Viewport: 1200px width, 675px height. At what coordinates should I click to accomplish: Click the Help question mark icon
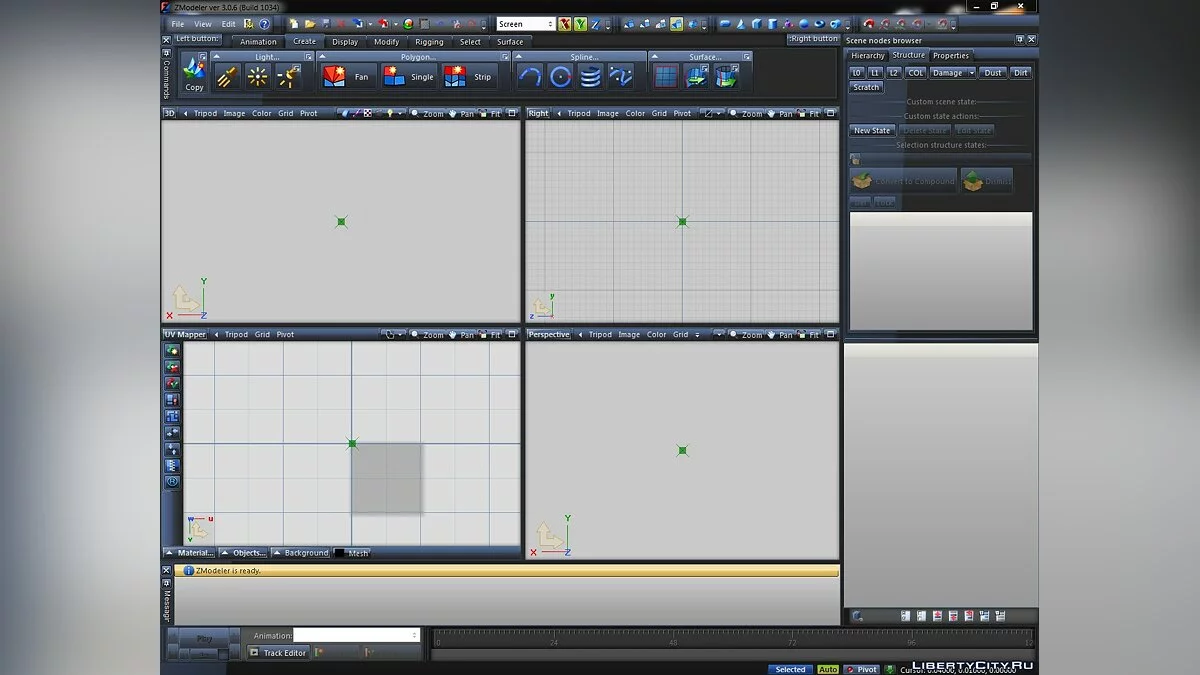point(264,24)
